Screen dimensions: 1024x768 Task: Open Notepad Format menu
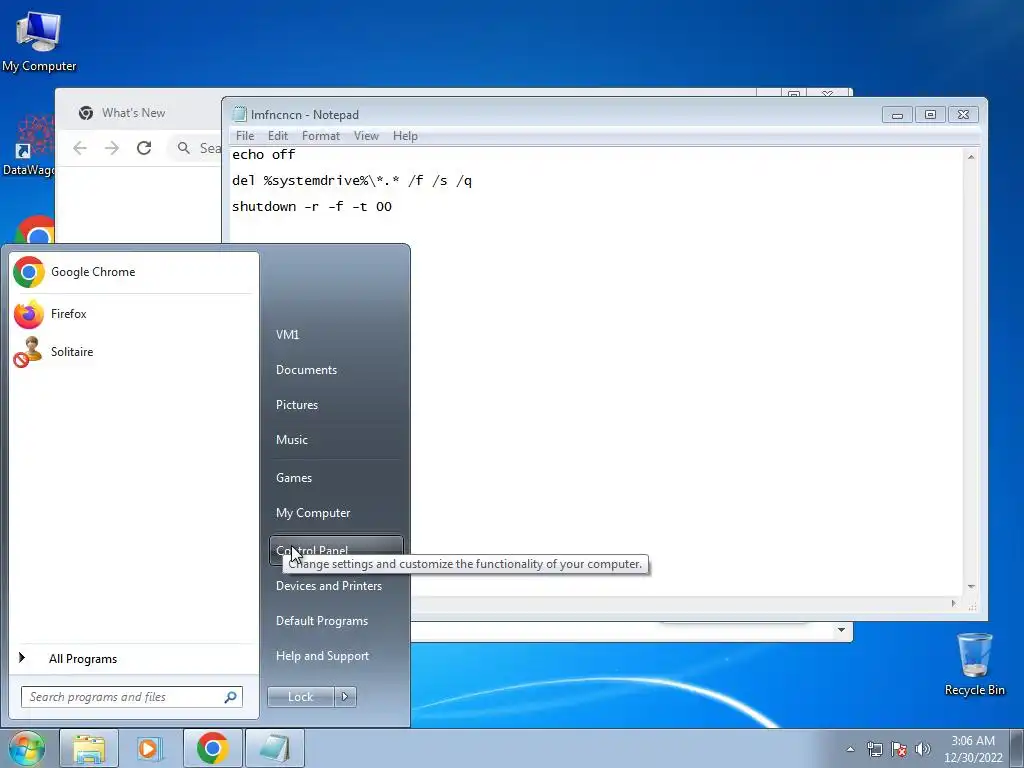321,136
